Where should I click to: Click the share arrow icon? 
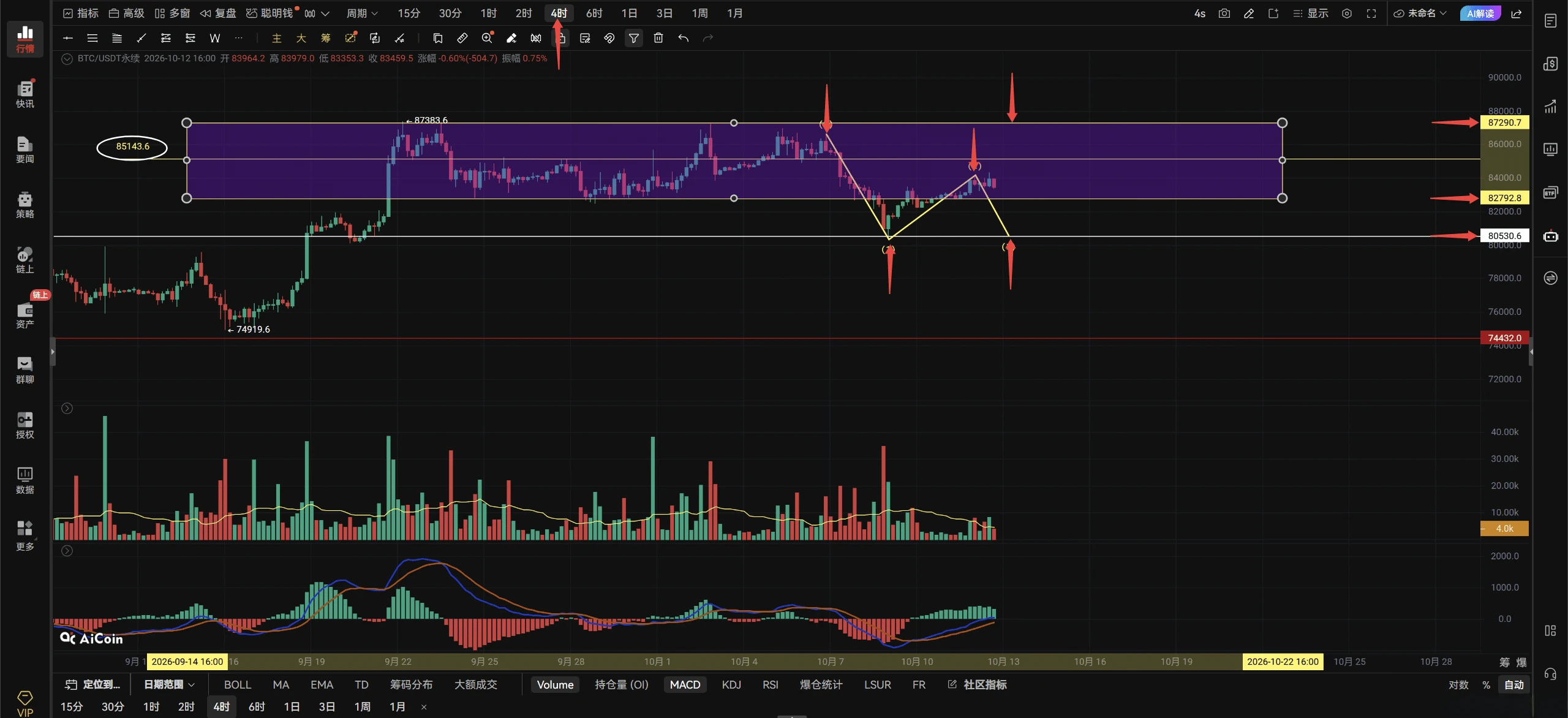click(1517, 13)
